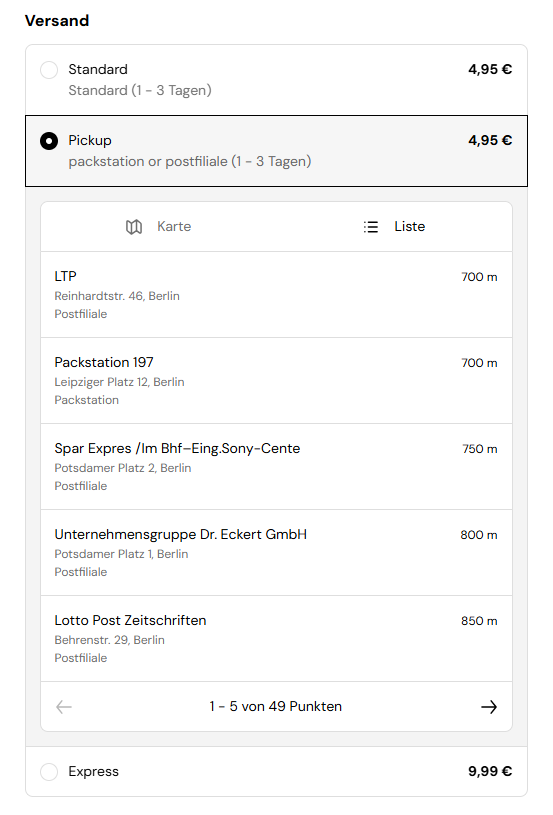
Task: Click the previous page arrow
Action: coord(64,707)
